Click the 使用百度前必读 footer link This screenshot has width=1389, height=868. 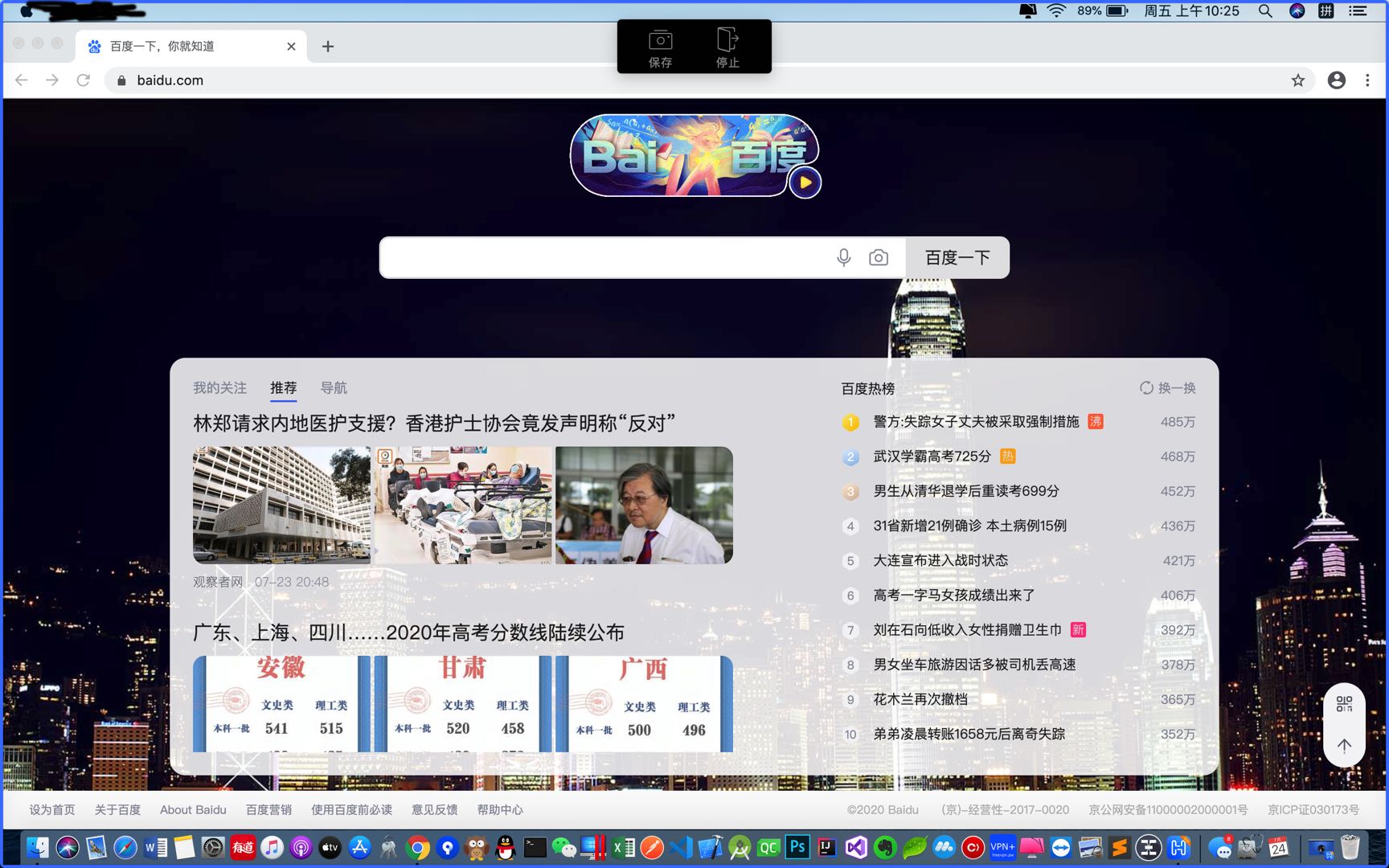351,809
